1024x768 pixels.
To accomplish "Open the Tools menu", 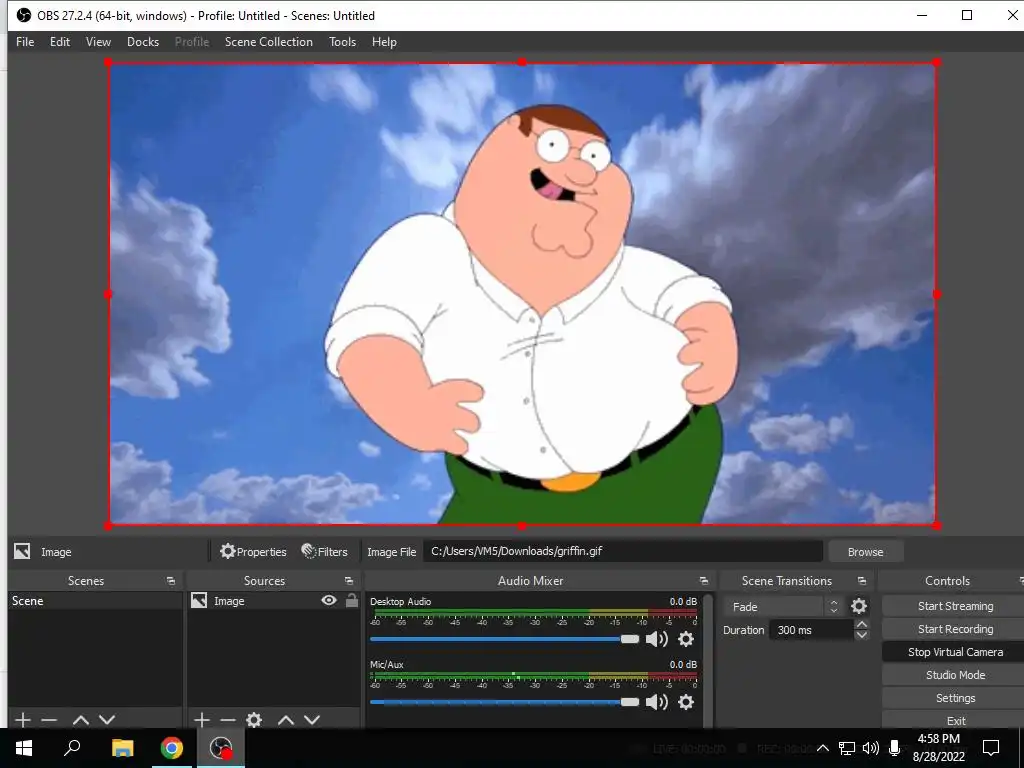I will (x=342, y=42).
